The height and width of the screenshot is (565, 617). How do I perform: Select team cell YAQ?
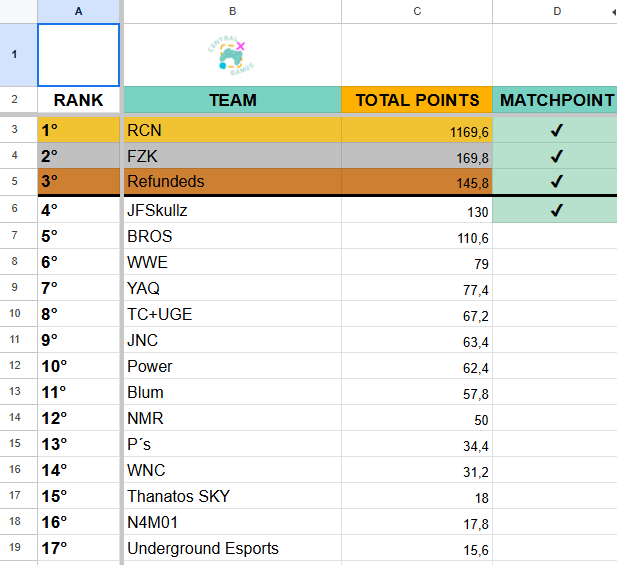[233, 288]
